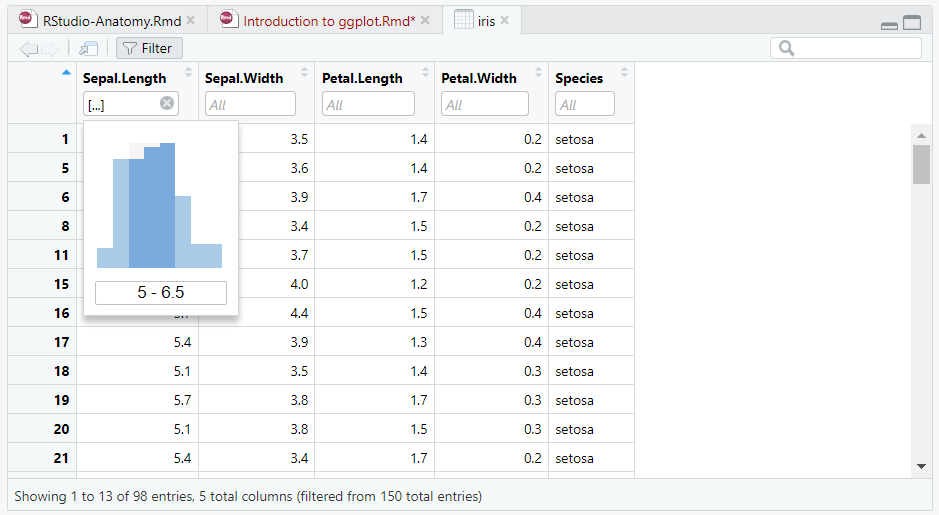Open the Petal.Length filter box
The image size is (939, 515).
click(x=368, y=104)
